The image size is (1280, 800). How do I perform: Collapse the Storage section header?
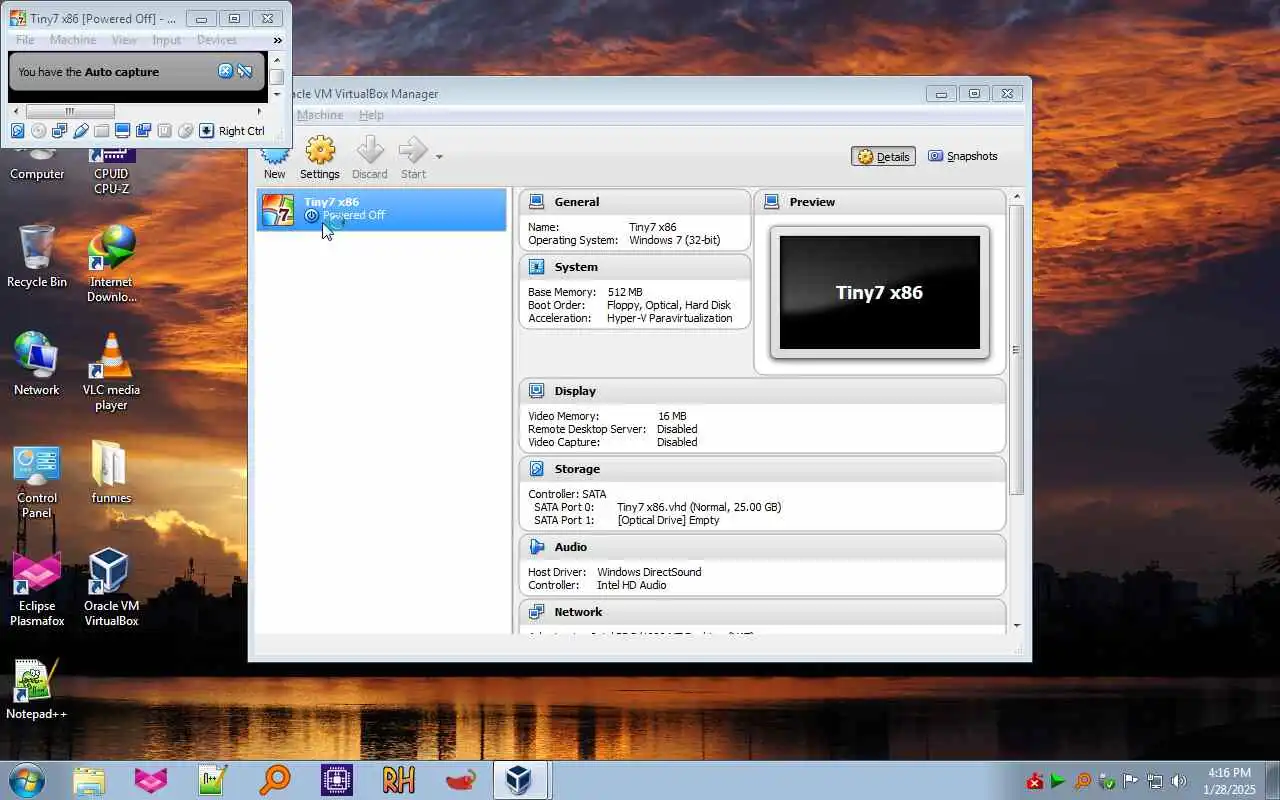762,469
